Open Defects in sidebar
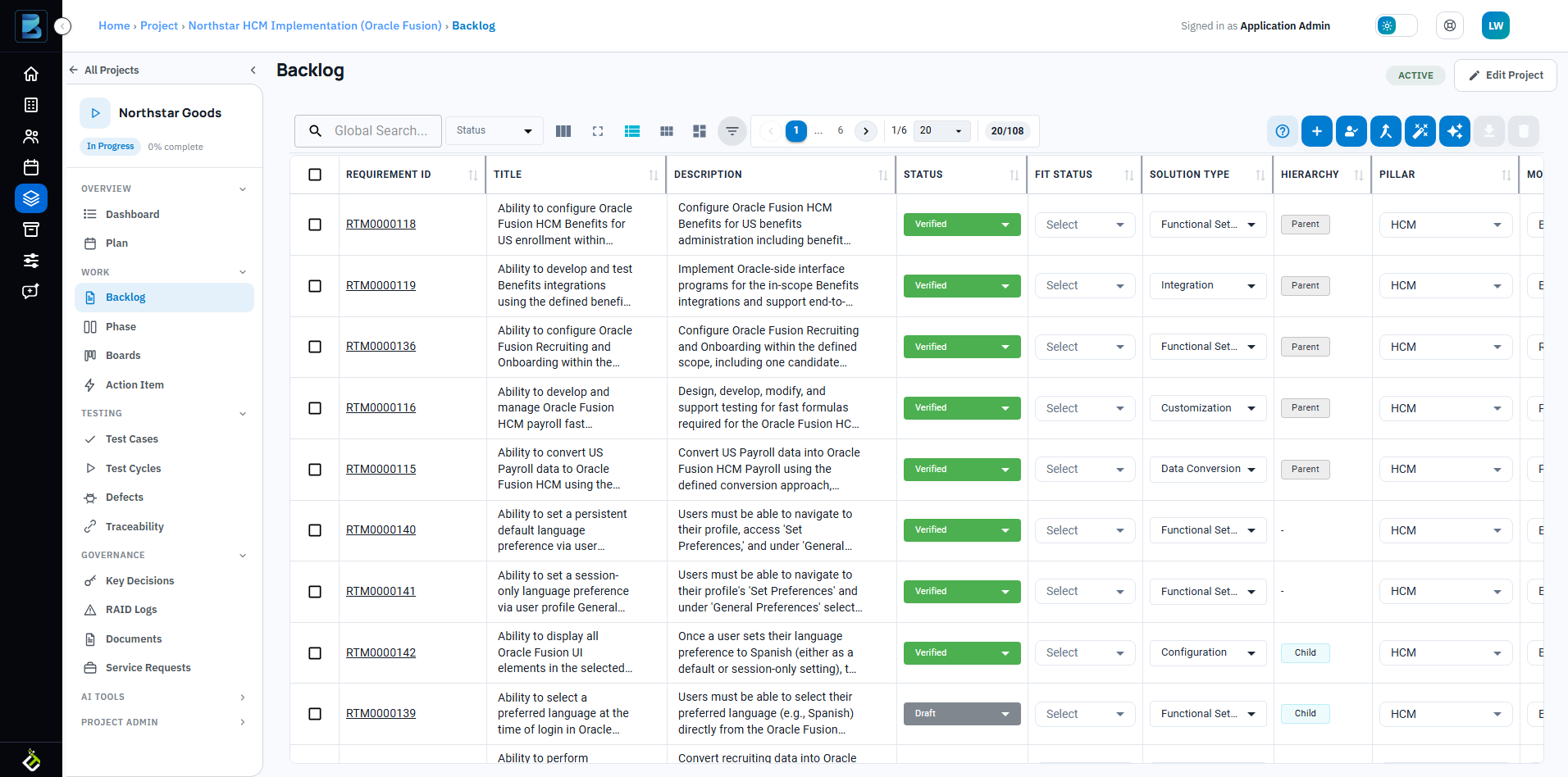The image size is (1568, 777). (x=164, y=498)
